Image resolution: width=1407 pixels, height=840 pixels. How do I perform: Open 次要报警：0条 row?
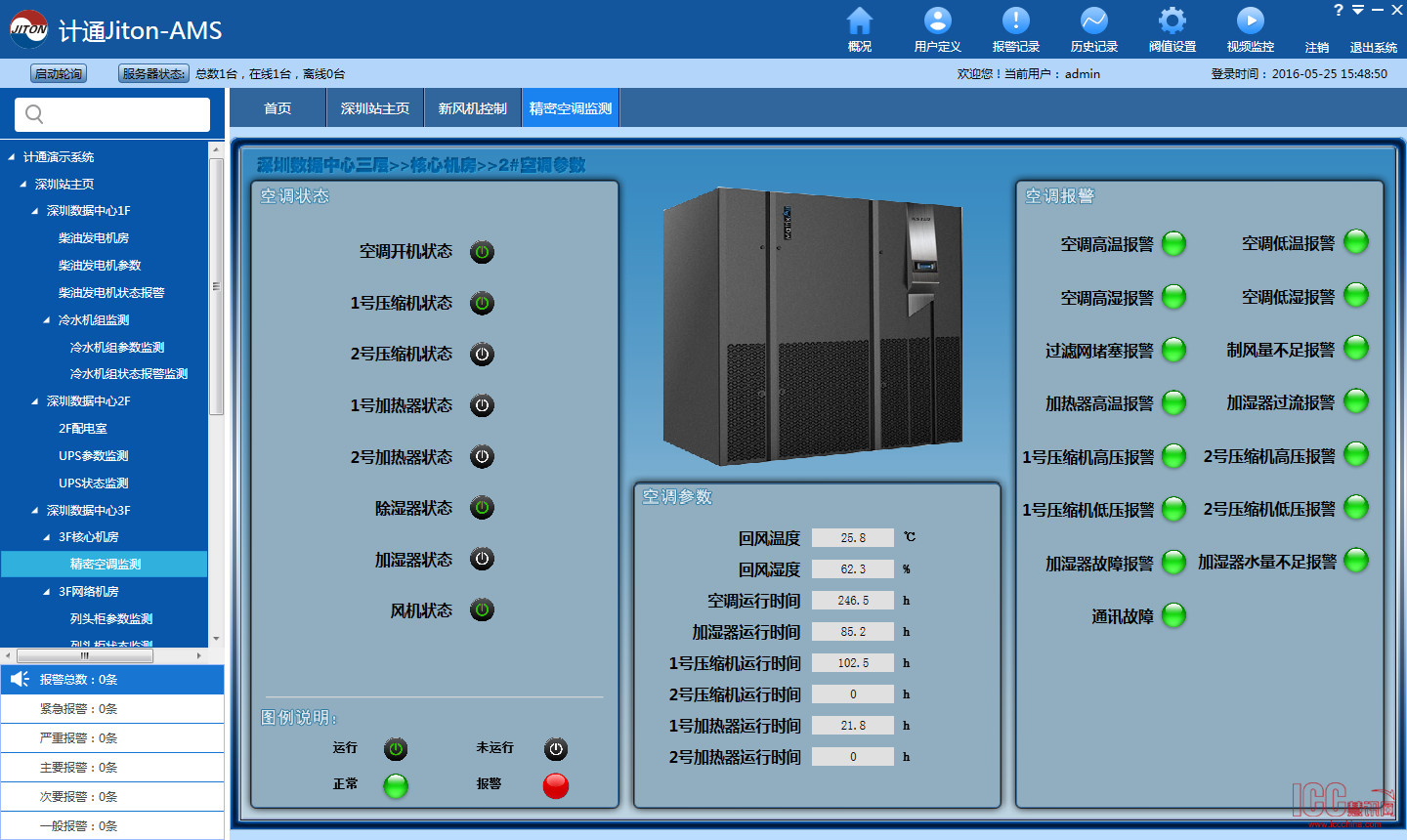coord(112,797)
